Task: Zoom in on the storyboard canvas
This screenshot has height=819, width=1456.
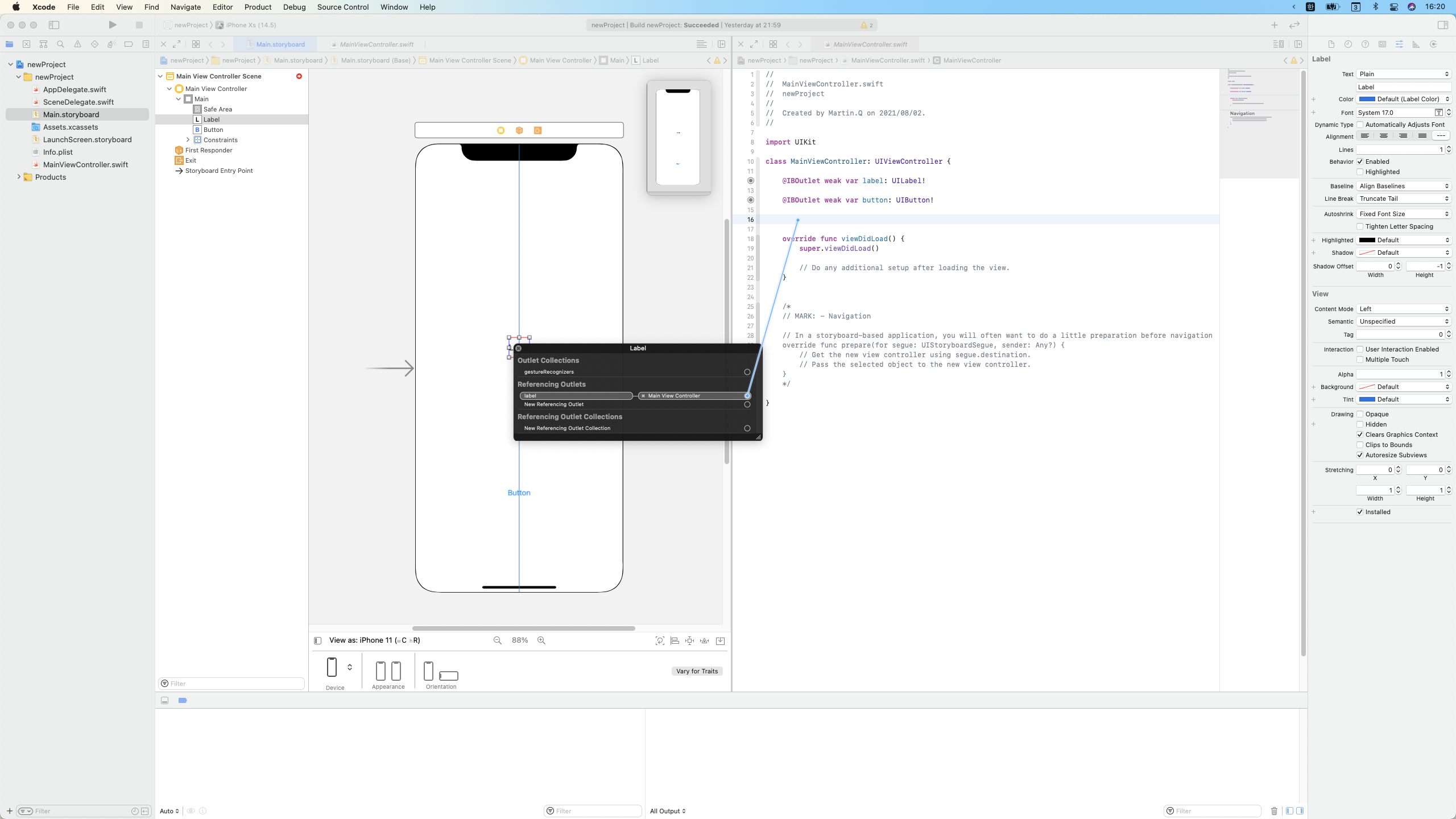Action: 541,640
